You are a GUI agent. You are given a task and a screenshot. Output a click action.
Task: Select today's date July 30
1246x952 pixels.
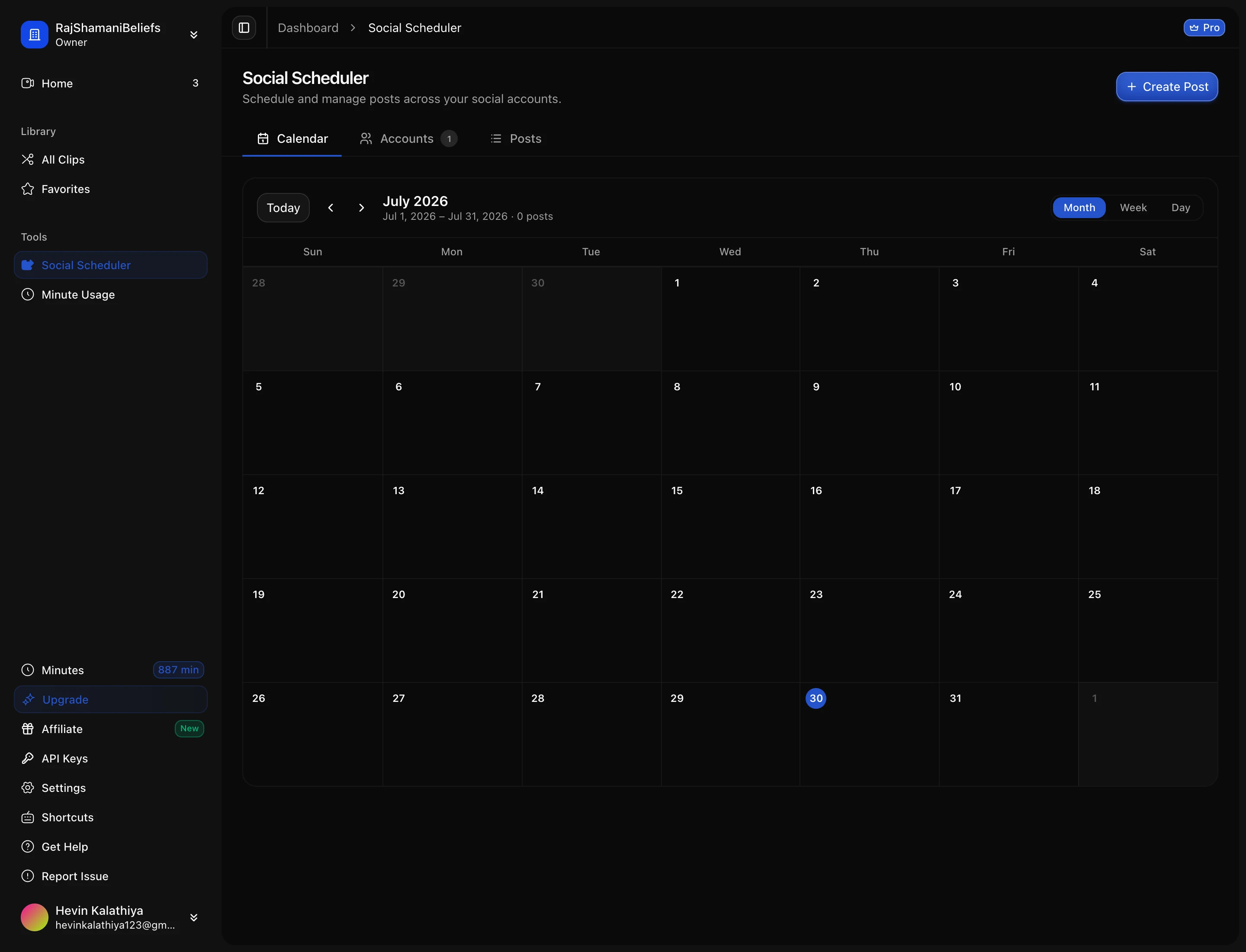click(816, 699)
